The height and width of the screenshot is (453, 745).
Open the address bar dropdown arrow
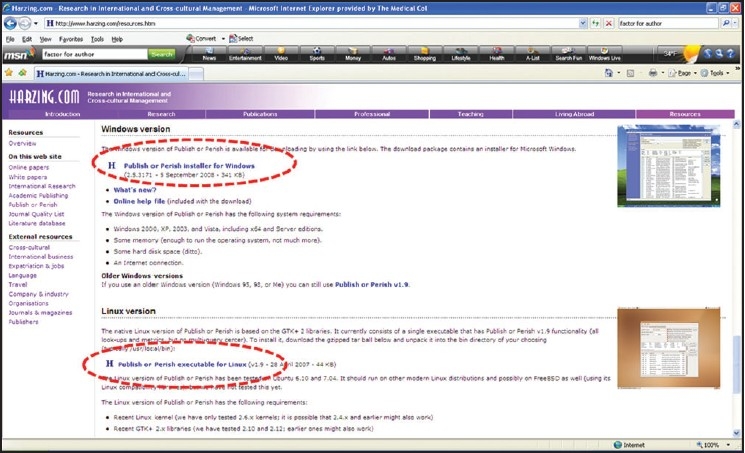point(583,23)
